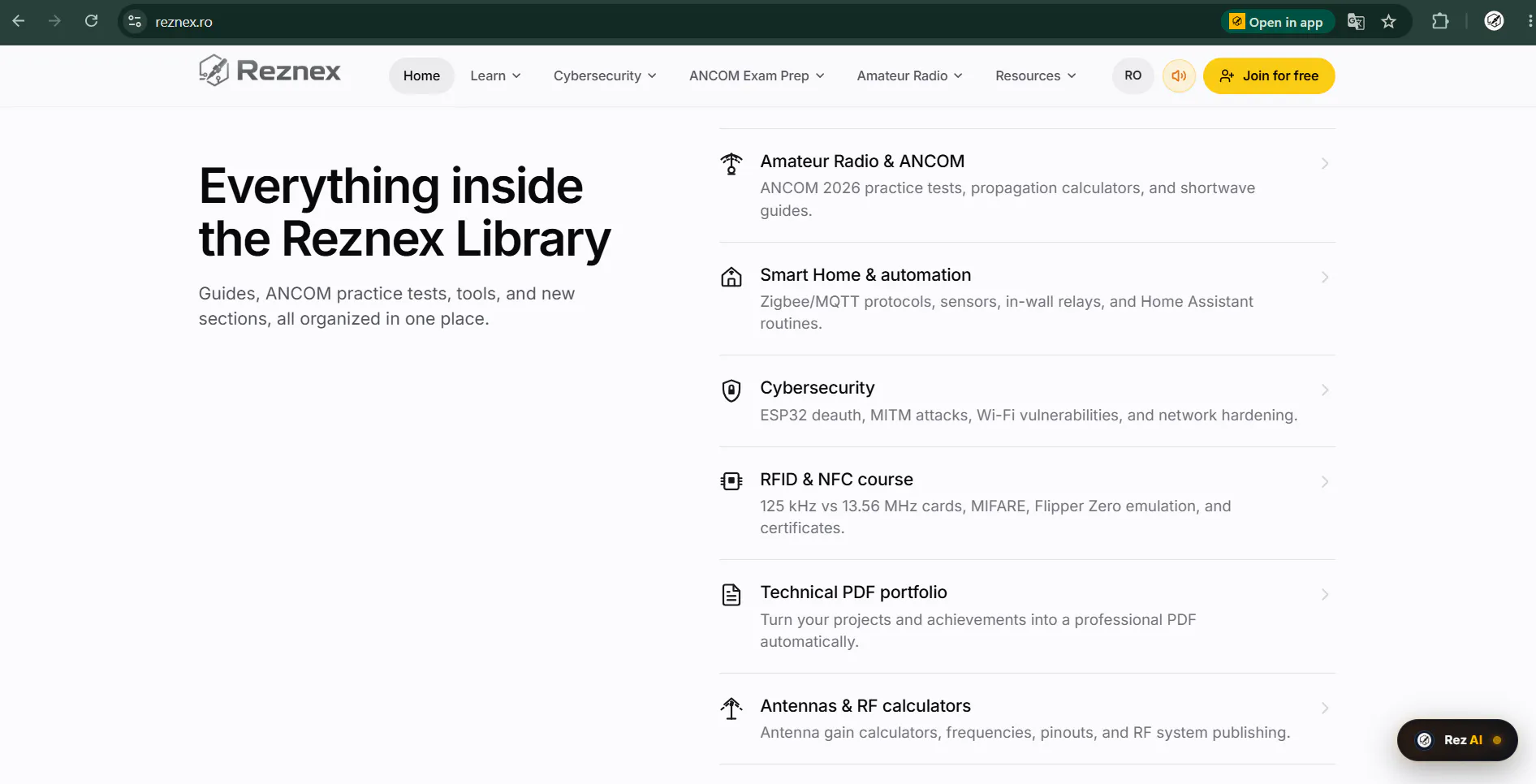This screenshot has width=1536, height=784.
Task: Expand the ANCOM Exam Prep dropdown
Action: coord(757,75)
